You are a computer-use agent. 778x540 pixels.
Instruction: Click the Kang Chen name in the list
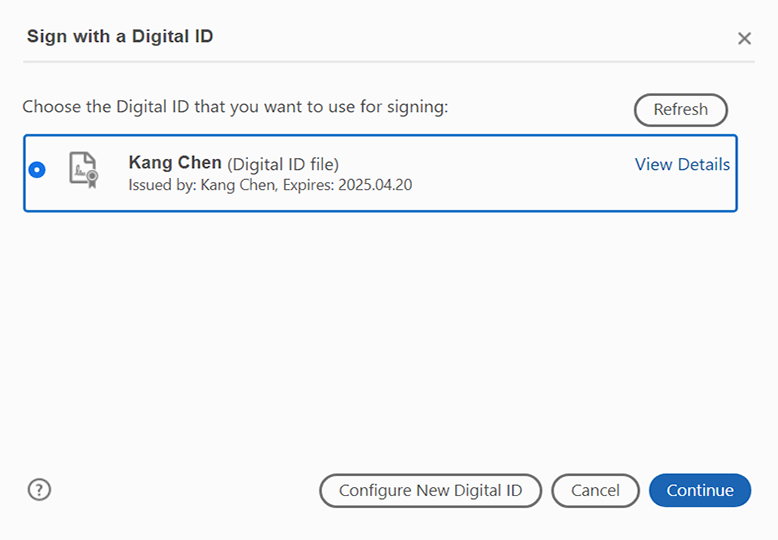click(175, 163)
